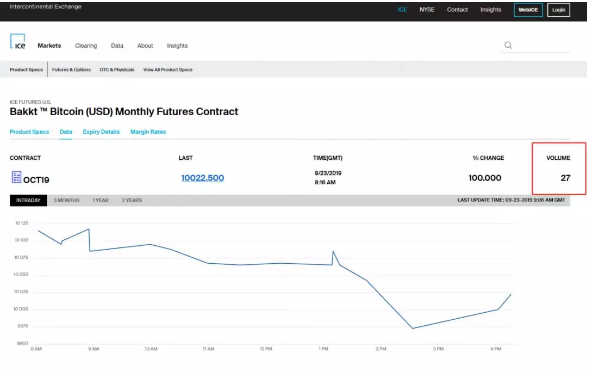Switch to Expiry Details tab
The width and height of the screenshot is (593, 379).
(x=101, y=132)
